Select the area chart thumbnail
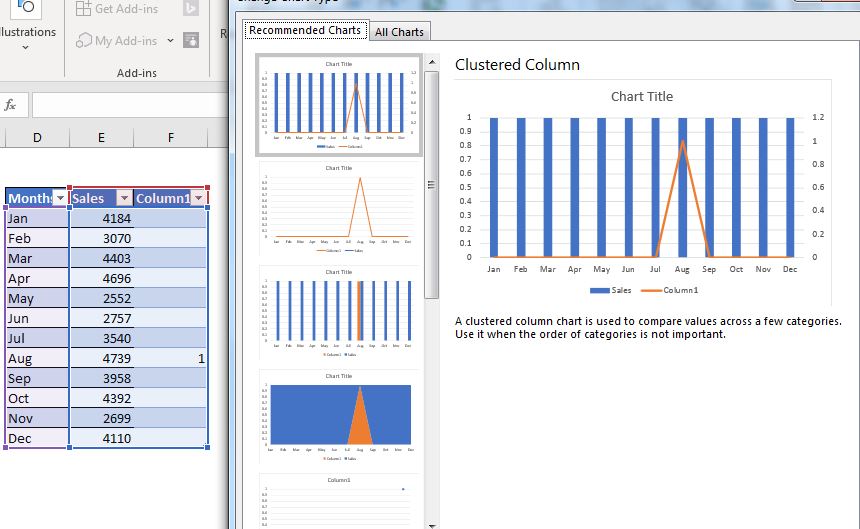 coord(338,417)
